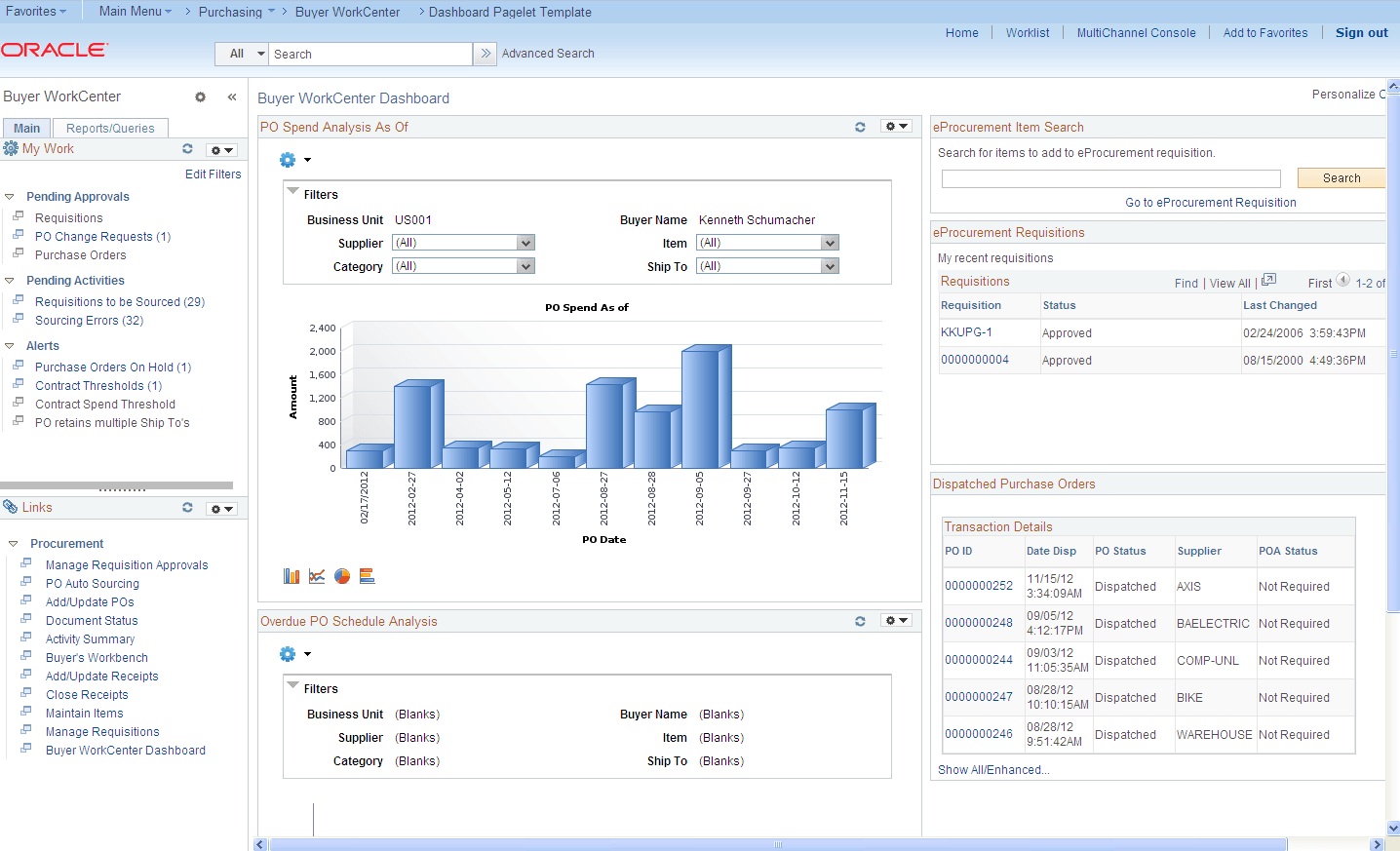The height and width of the screenshot is (851, 1400).
Task: Click the Search button in eProcurement Item Search
Action: coord(1341,177)
